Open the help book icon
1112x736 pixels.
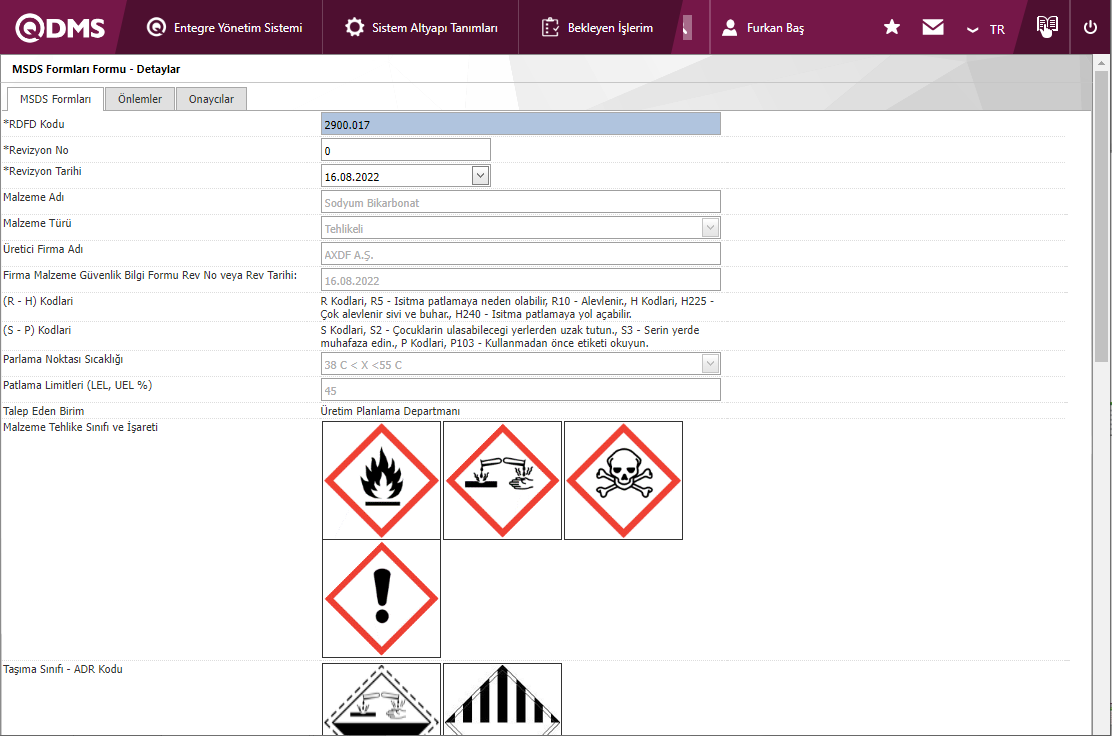pyautogui.click(x=1047, y=26)
